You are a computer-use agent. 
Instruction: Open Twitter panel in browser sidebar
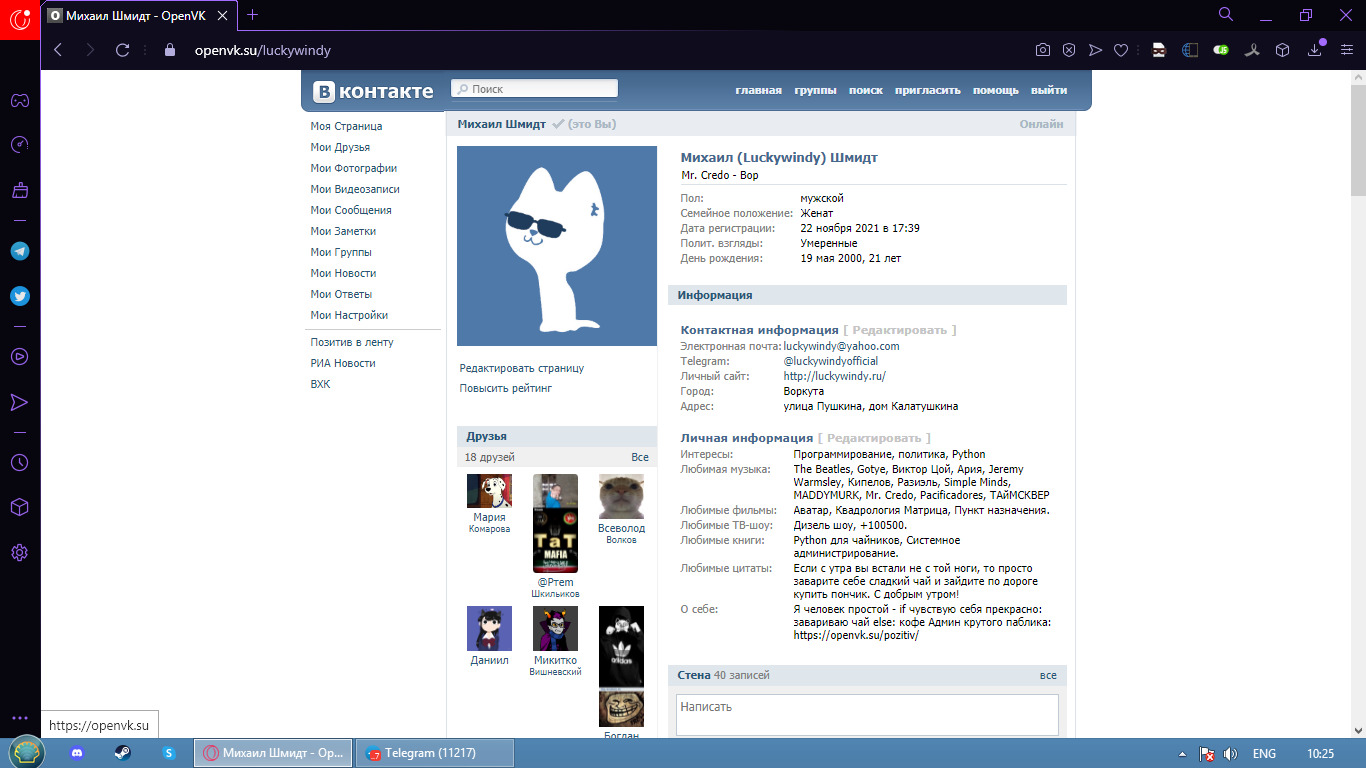pos(19,296)
